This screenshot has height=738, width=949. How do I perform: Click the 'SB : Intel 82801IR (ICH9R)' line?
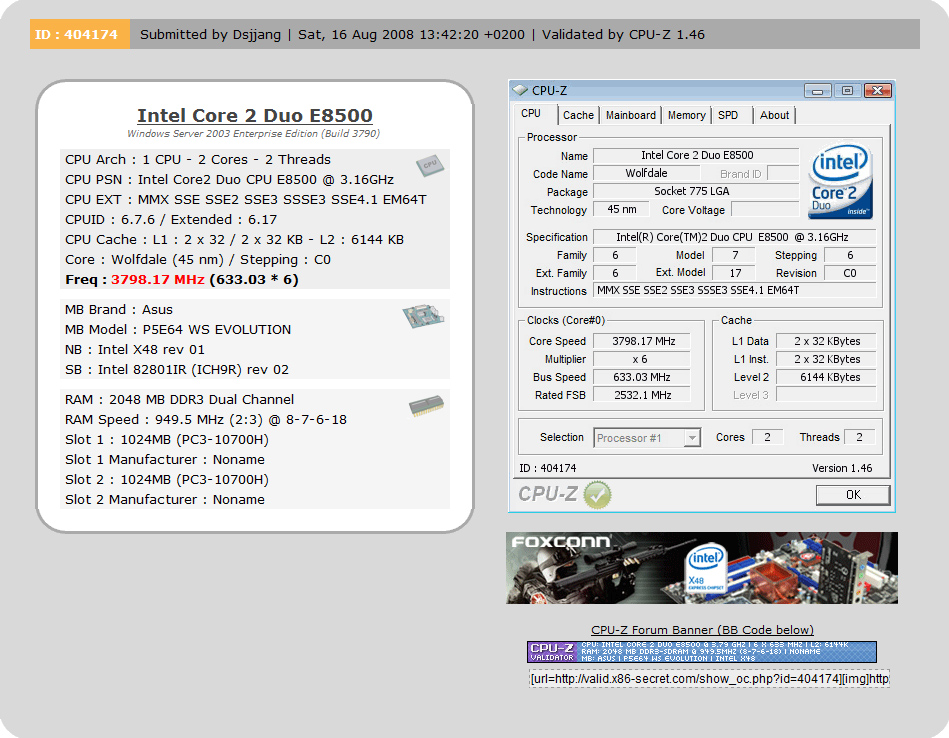177,369
